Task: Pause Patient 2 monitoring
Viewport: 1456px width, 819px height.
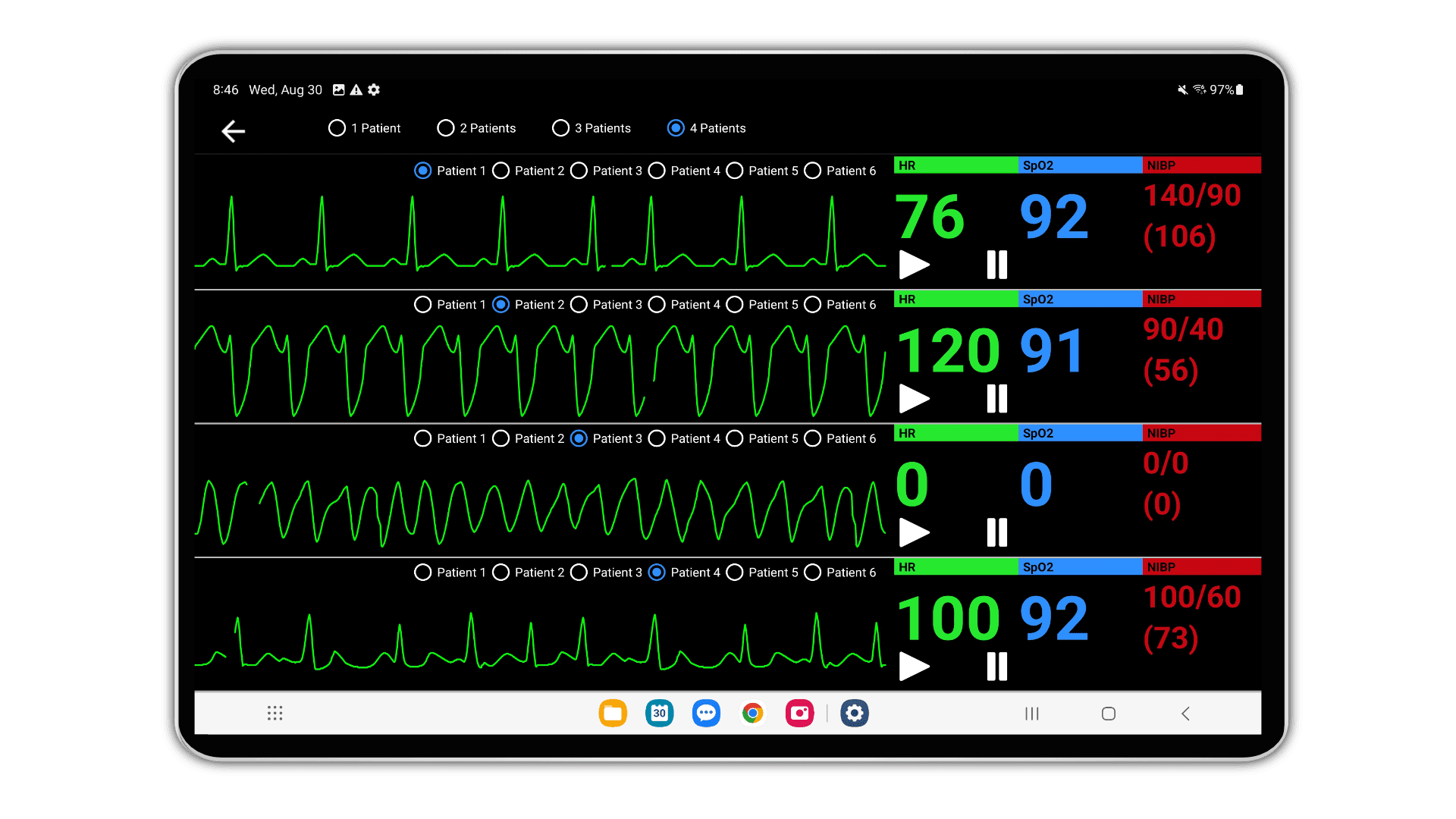Action: click(x=996, y=400)
